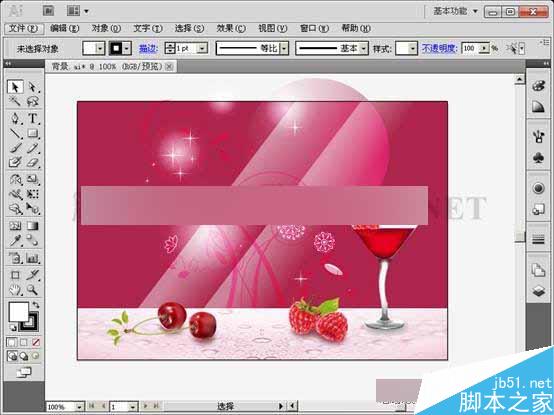Select the Zoom magnifier tool
The image size is (554, 415).
click(33, 290)
